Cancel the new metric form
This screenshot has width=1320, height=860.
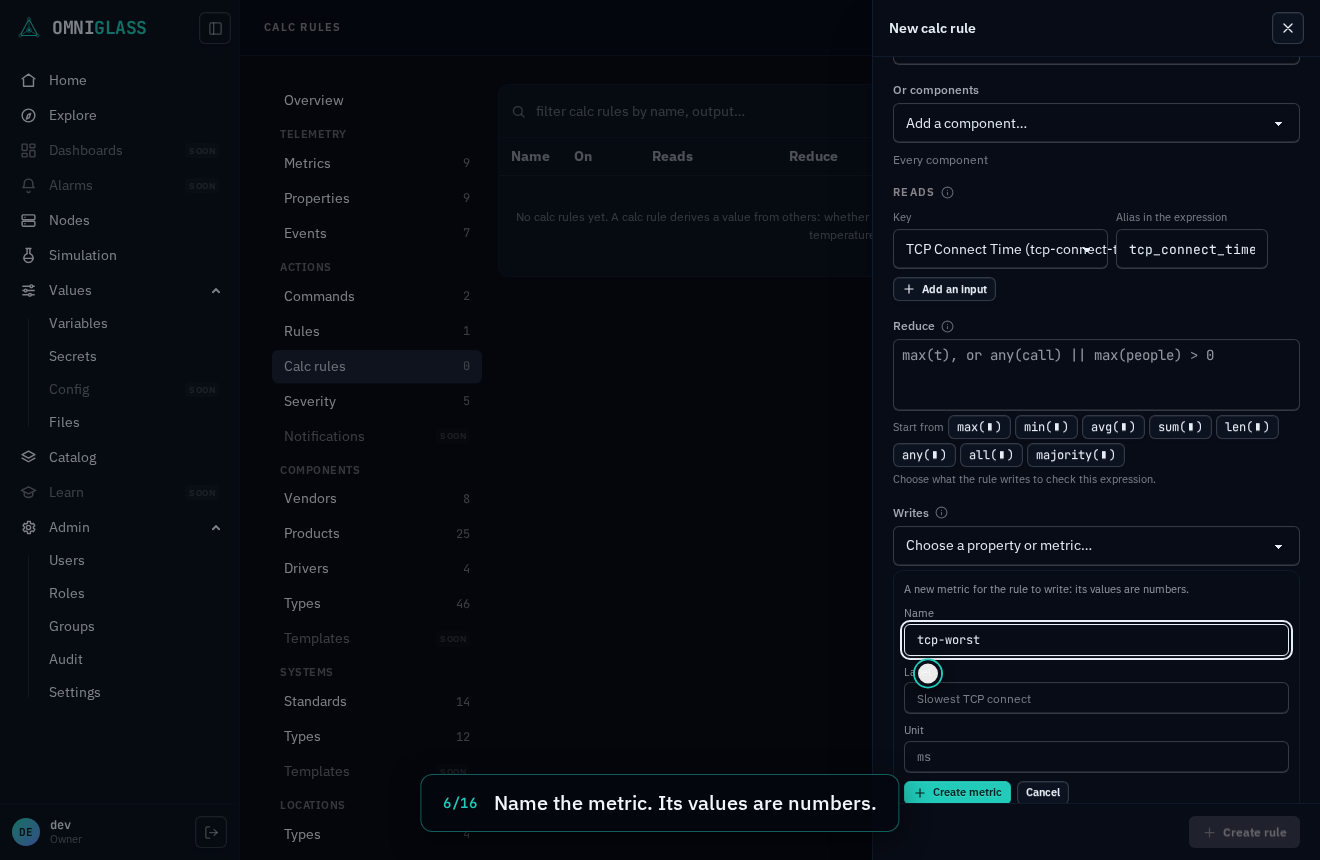click(x=1043, y=793)
